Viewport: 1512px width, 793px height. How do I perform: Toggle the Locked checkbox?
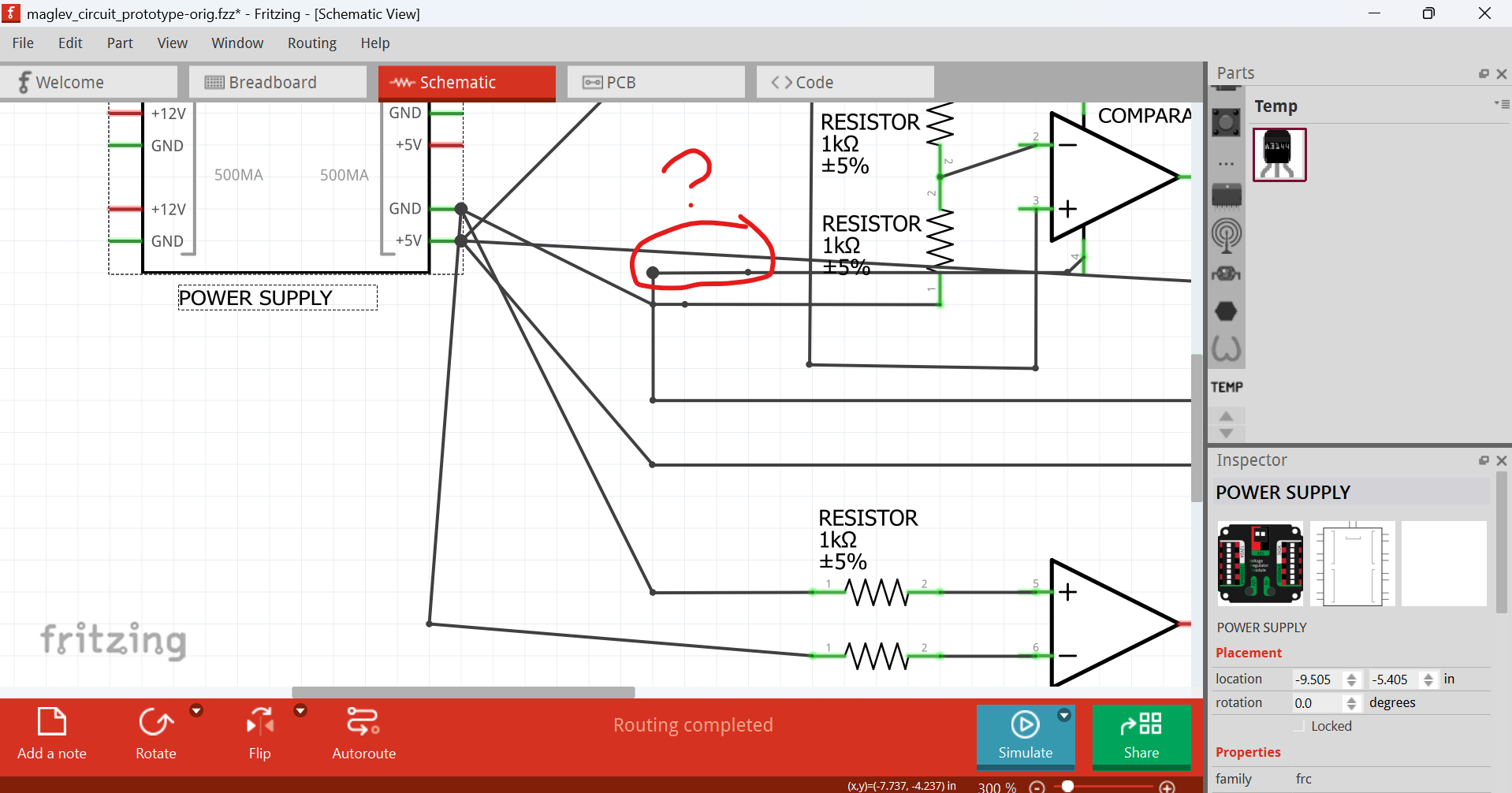coord(1300,726)
